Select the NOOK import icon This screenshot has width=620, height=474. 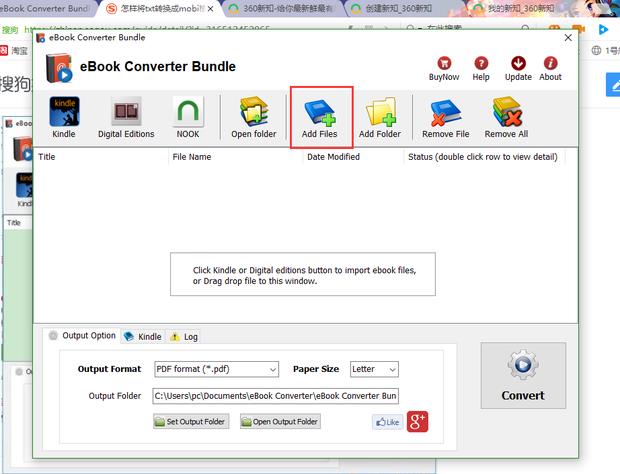188,117
